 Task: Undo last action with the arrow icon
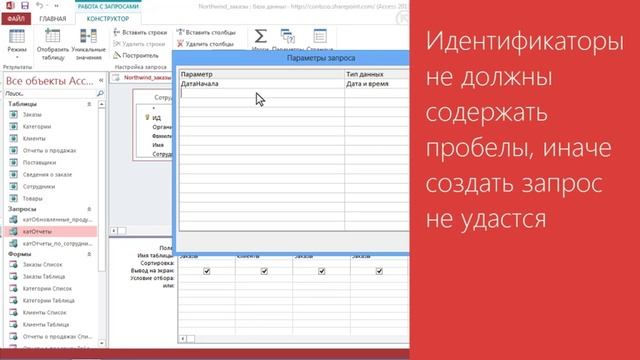point(40,5)
